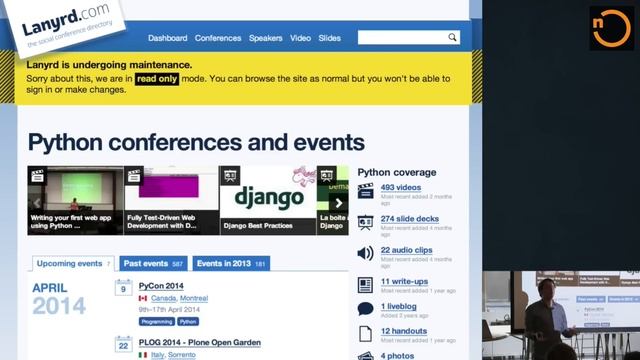Click the Italy flag icon
The image size is (640, 360).
[143, 355]
